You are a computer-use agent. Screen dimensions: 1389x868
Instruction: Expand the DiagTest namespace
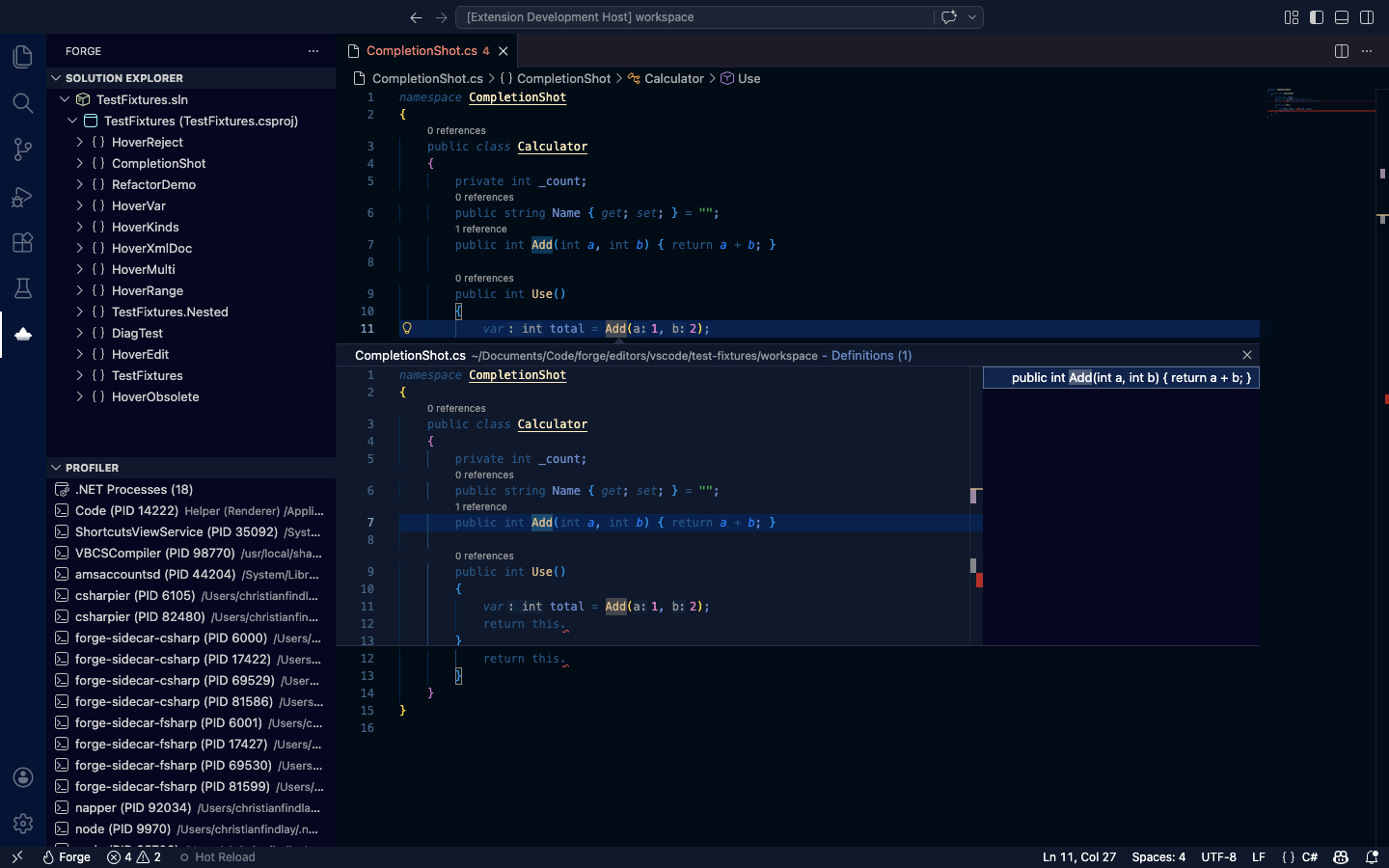pyautogui.click(x=80, y=333)
